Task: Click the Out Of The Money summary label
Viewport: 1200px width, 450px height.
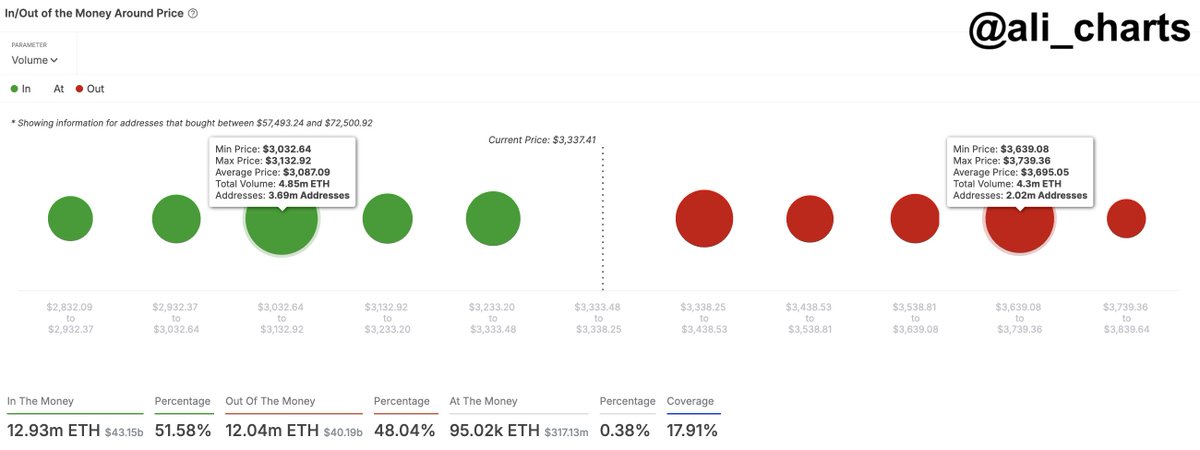Action: pyautogui.click(x=271, y=401)
